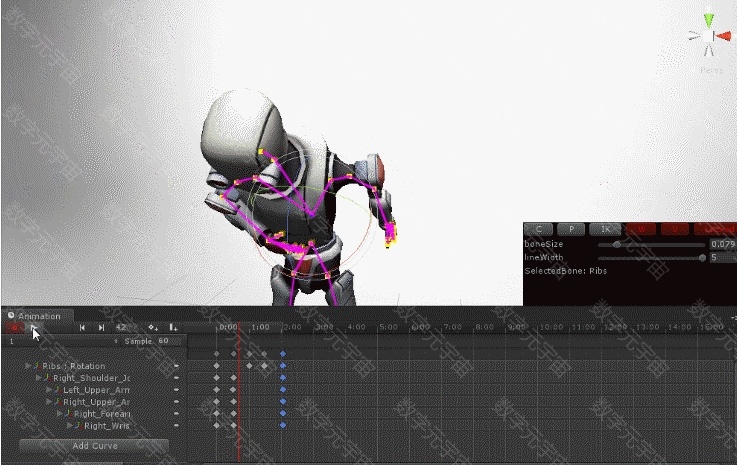Select the blue keyframe on Ribs row

click(283, 366)
